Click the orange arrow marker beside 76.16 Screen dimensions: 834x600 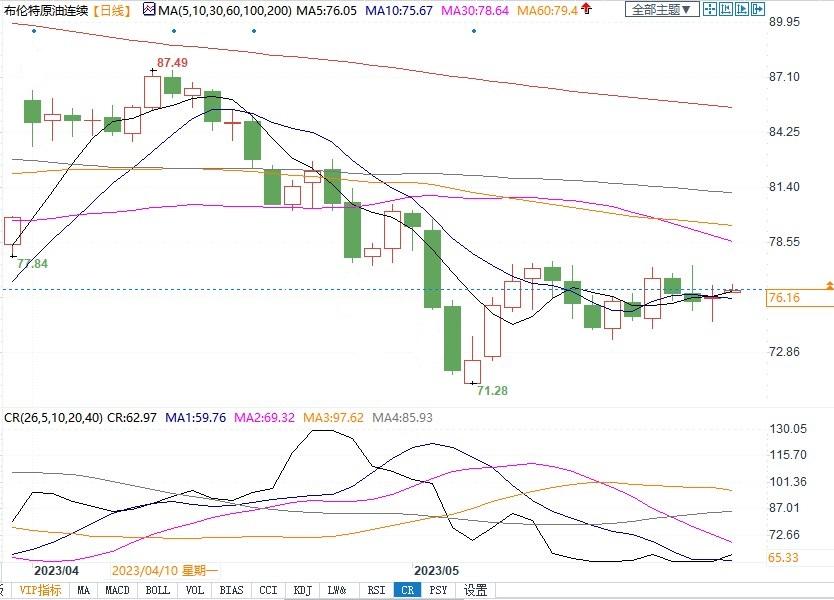(x=829, y=286)
